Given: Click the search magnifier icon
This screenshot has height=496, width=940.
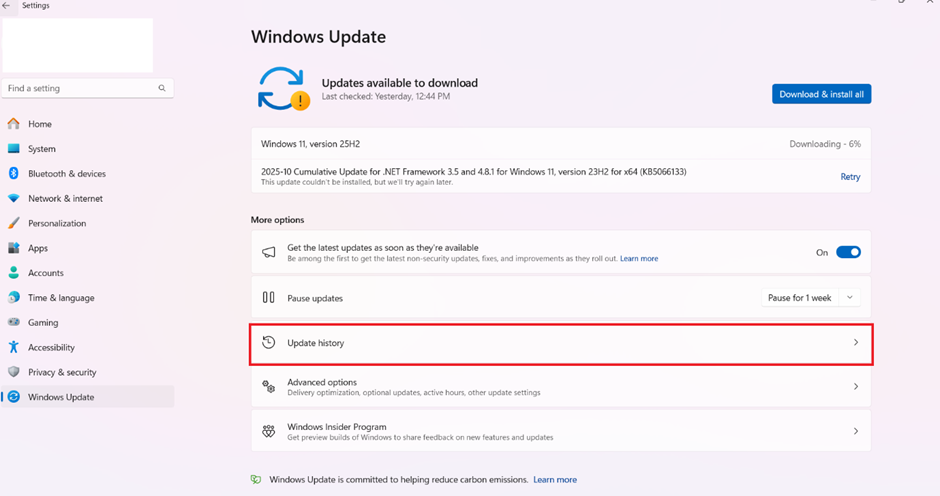Looking at the screenshot, I should pos(162,88).
